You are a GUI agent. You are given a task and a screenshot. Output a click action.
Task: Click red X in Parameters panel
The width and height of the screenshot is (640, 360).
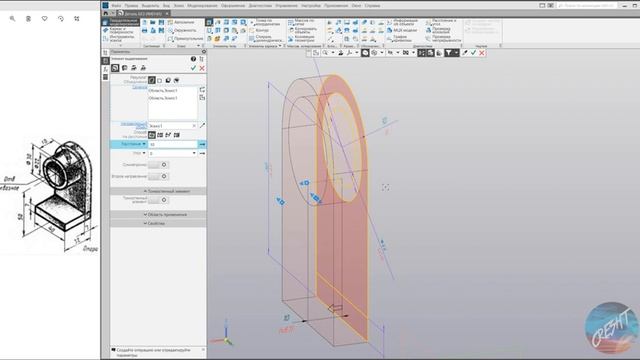click(x=202, y=68)
